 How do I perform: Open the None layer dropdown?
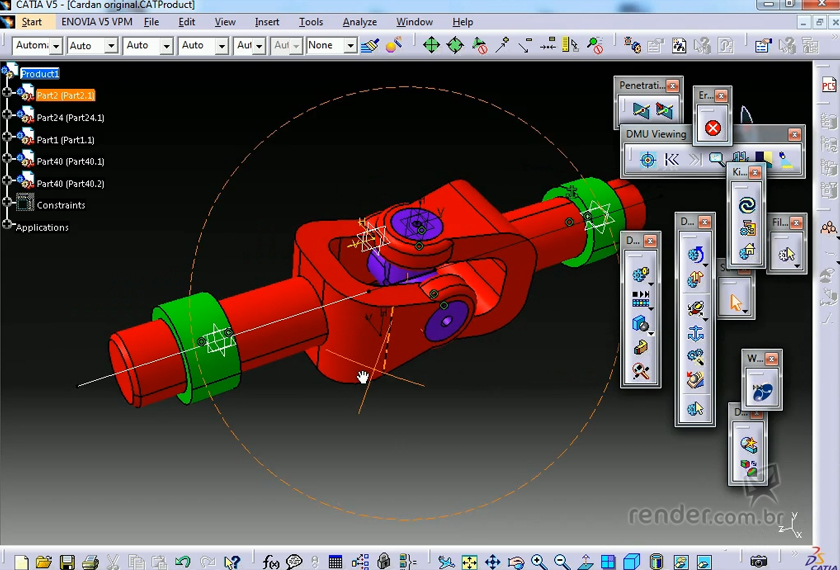tap(350, 46)
